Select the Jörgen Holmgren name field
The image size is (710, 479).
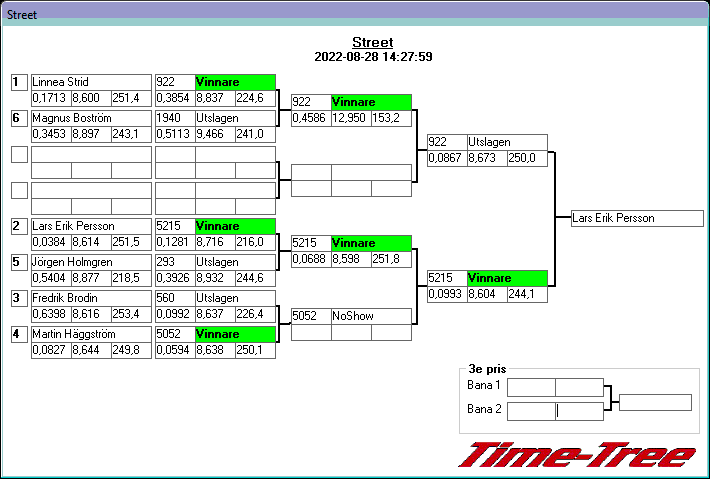click(x=91, y=263)
